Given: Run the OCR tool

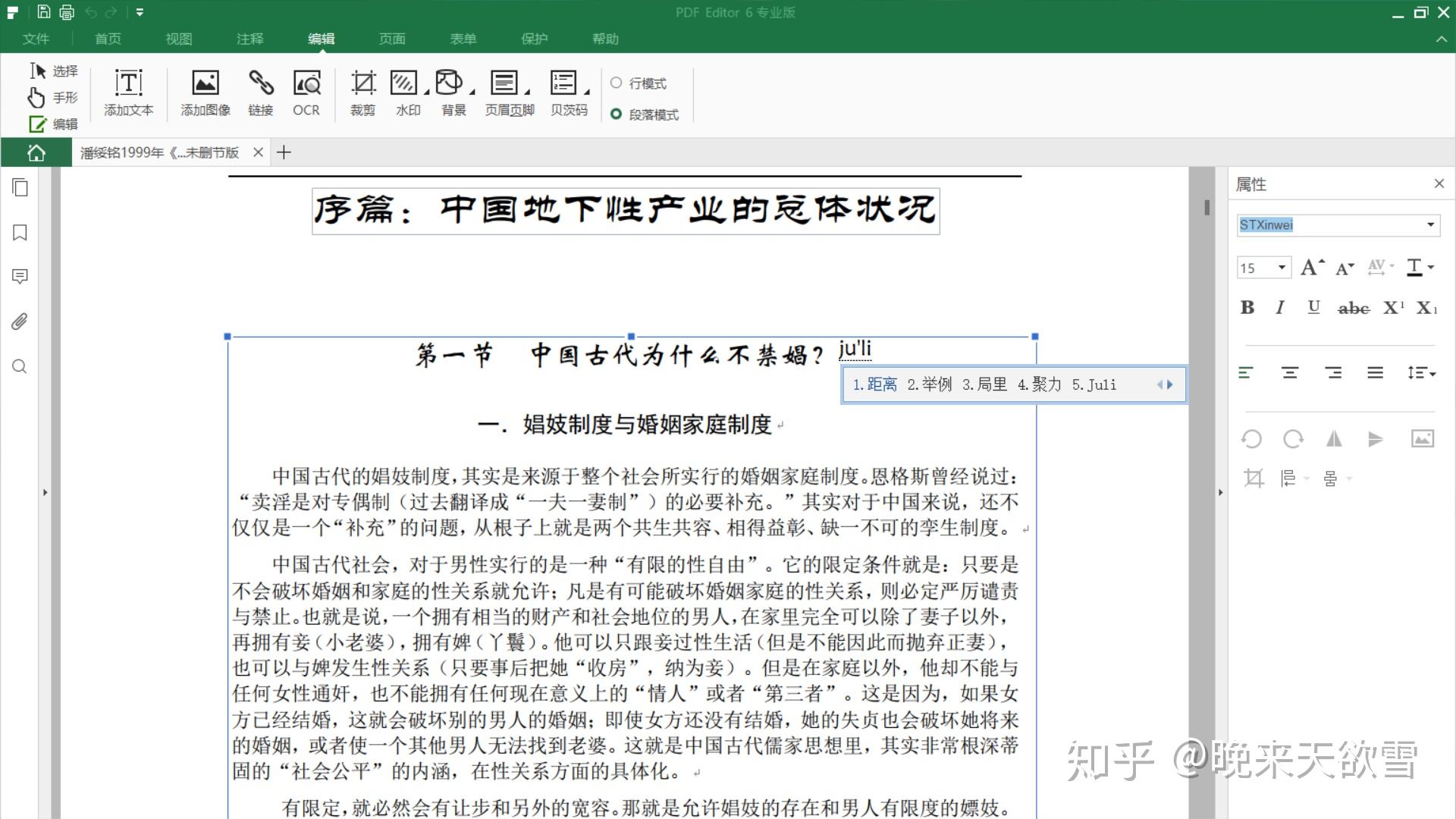Looking at the screenshot, I should tap(306, 93).
